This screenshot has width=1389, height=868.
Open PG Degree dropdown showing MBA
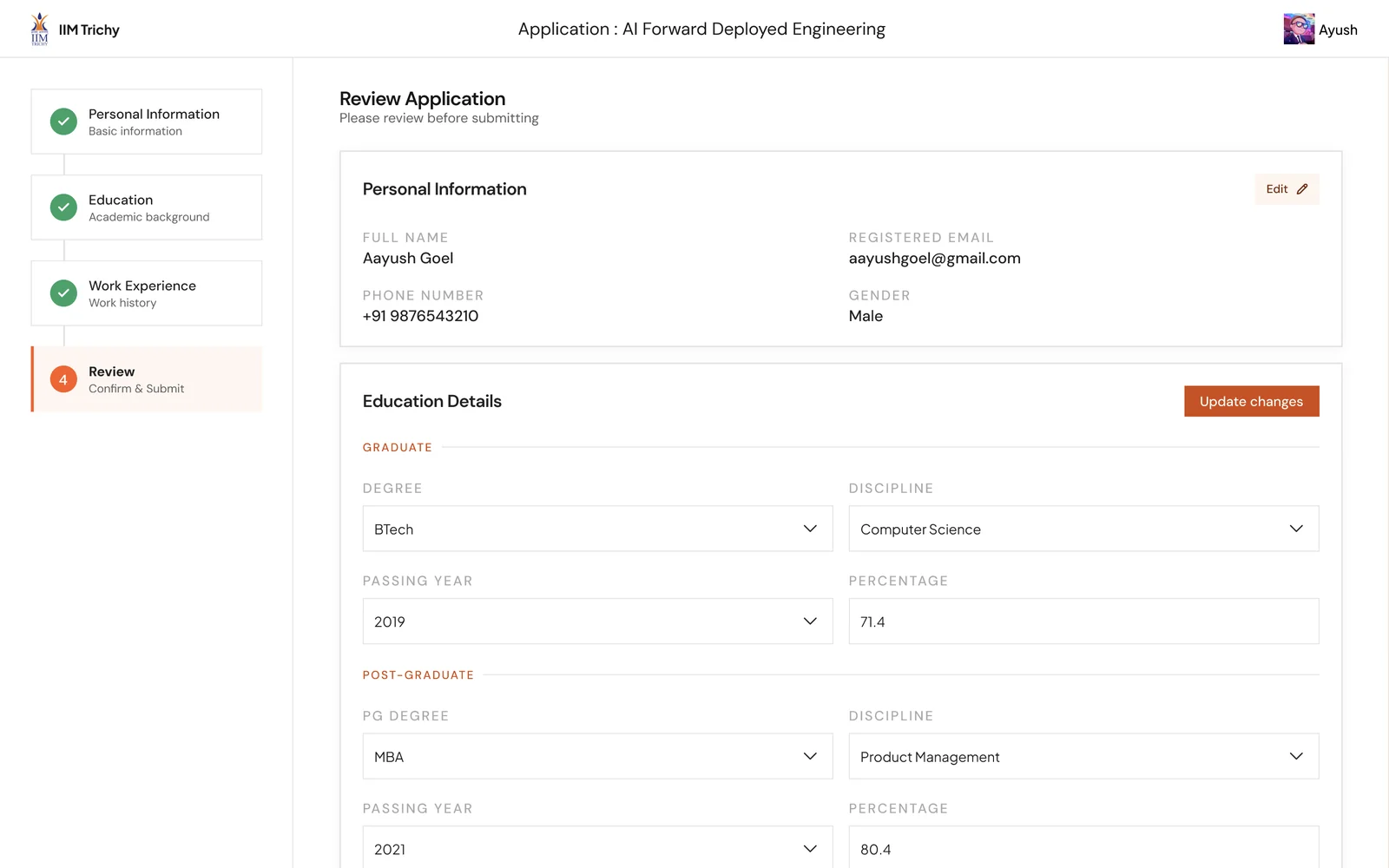(x=597, y=756)
